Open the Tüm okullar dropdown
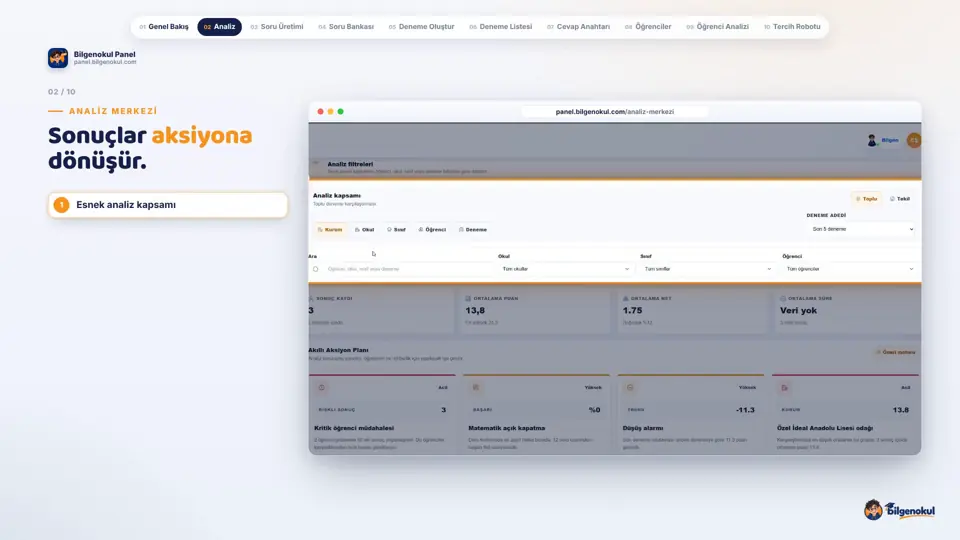 (x=565, y=269)
